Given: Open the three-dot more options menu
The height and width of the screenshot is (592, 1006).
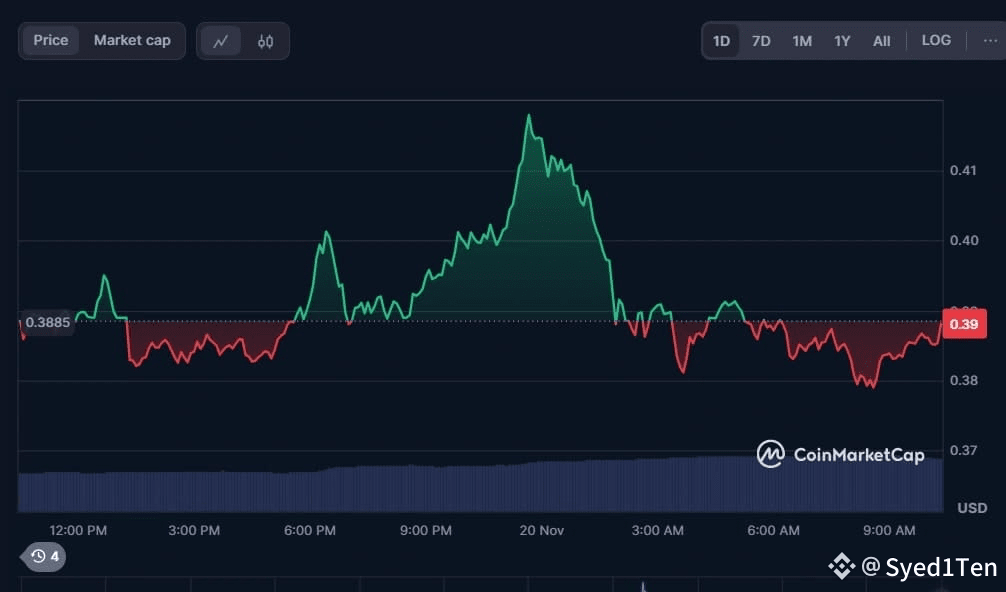Looking at the screenshot, I should pos(990,40).
